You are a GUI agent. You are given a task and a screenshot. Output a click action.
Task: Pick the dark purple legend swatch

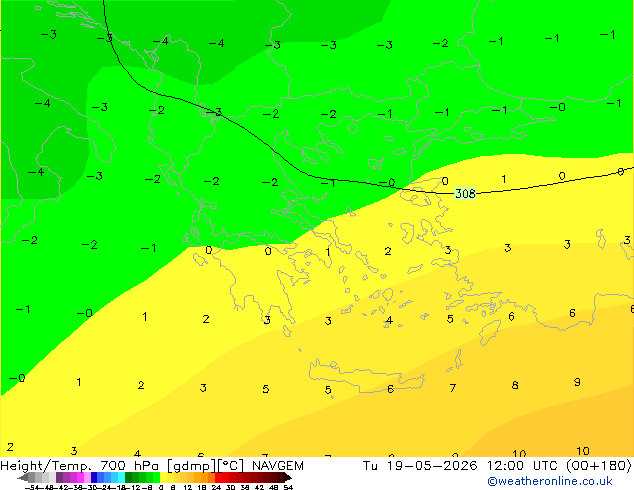click(x=59, y=477)
